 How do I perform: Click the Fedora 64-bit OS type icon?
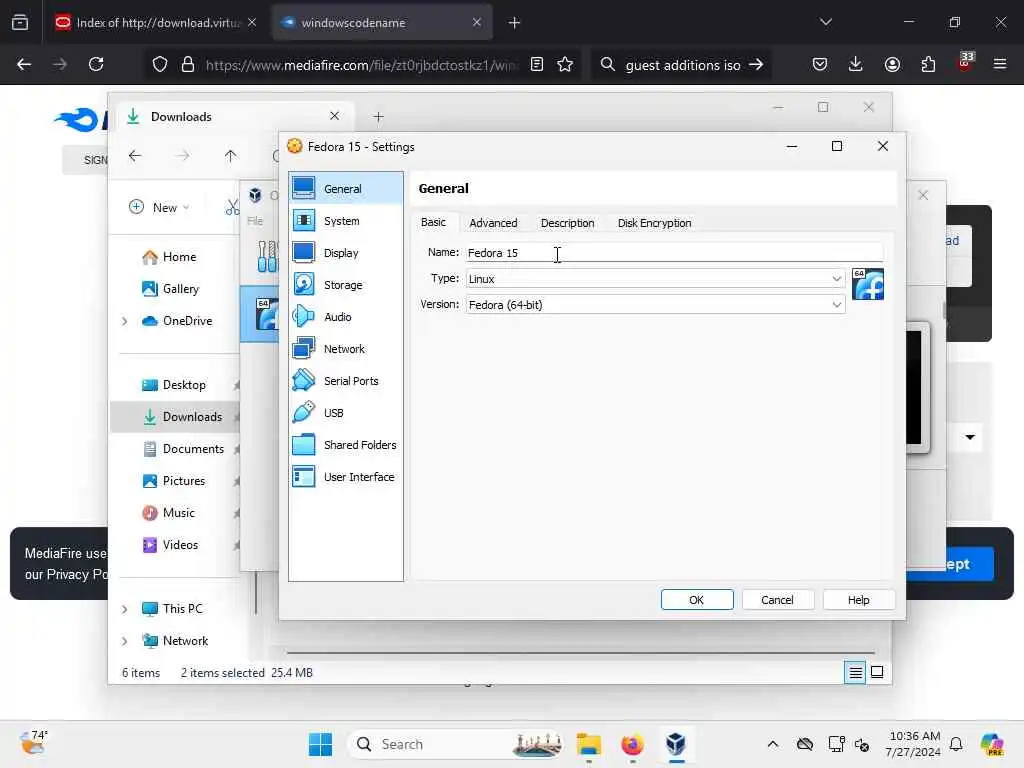click(x=868, y=284)
